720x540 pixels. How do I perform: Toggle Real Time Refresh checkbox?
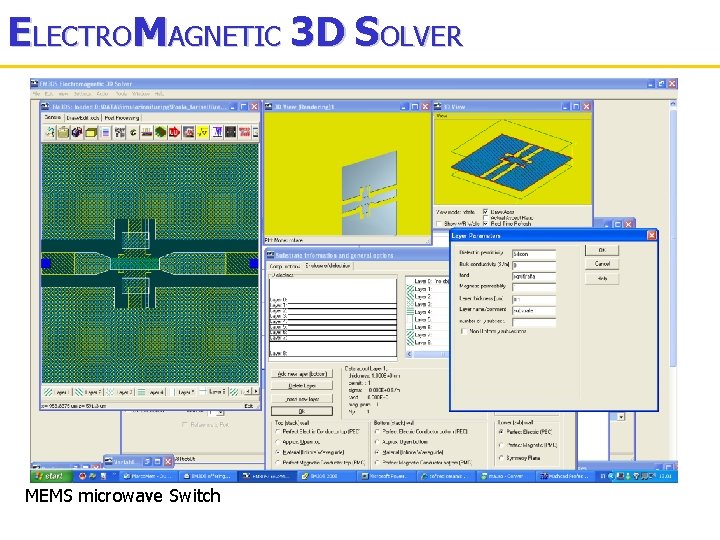[x=485, y=224]
